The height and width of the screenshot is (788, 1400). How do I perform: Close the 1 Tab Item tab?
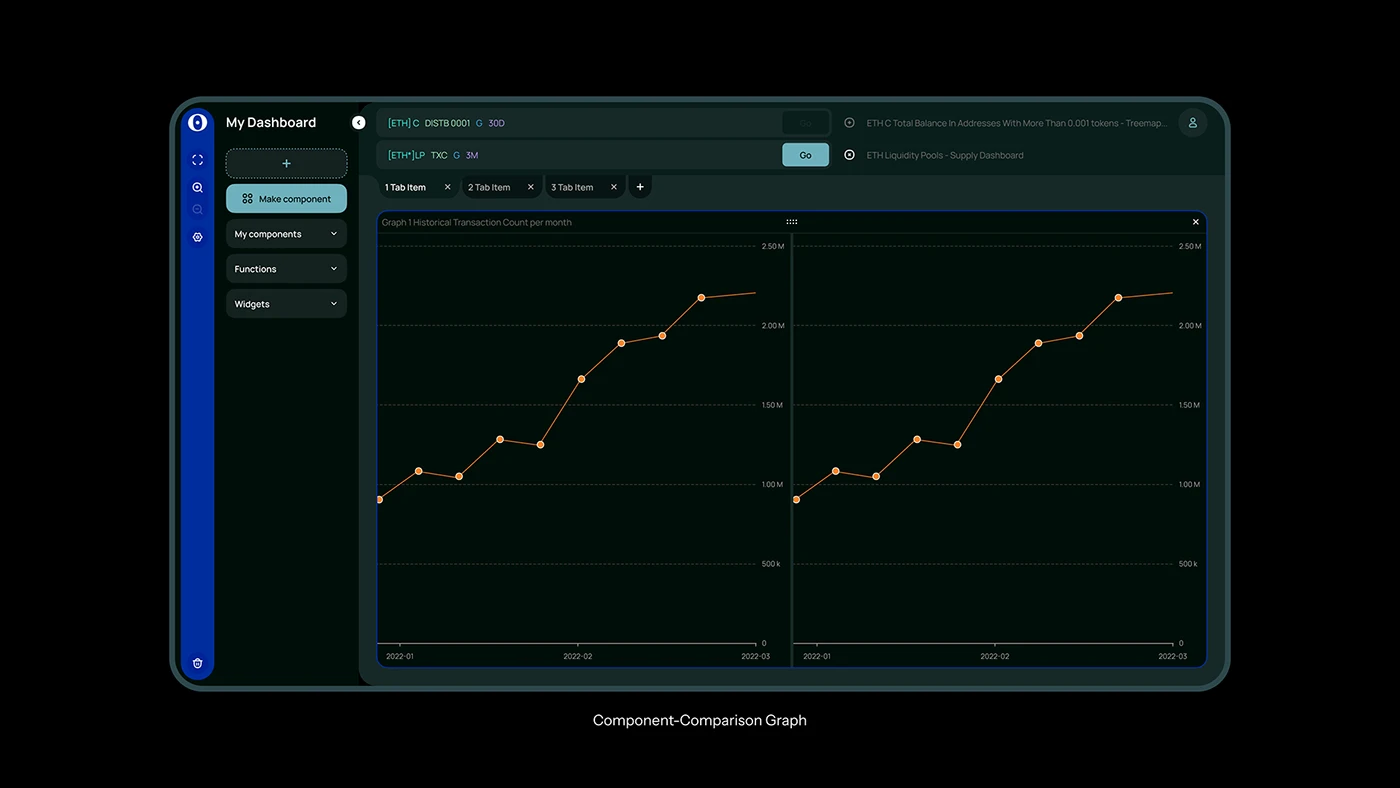447,186
